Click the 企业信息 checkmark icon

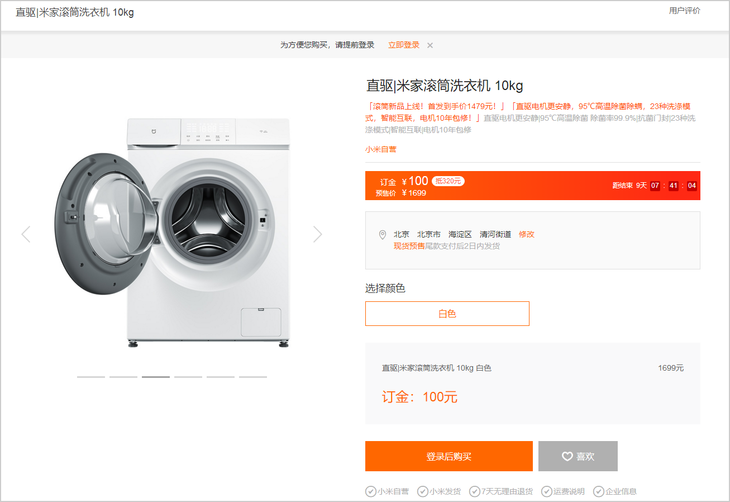[x=598, y=491]
